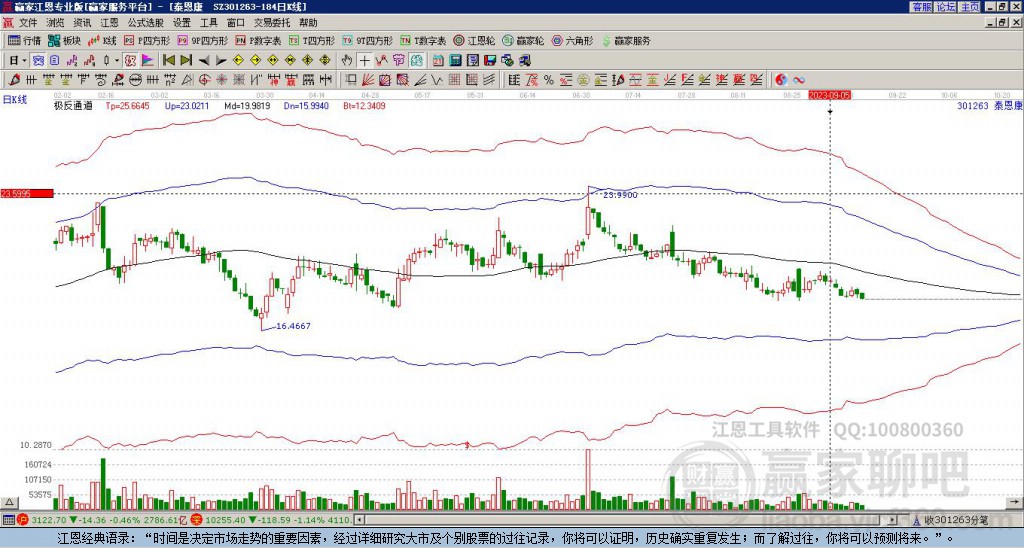1024x548 pixels.
Task: Expand the candlestick style dropdown arrow
Action: [117, 61]
